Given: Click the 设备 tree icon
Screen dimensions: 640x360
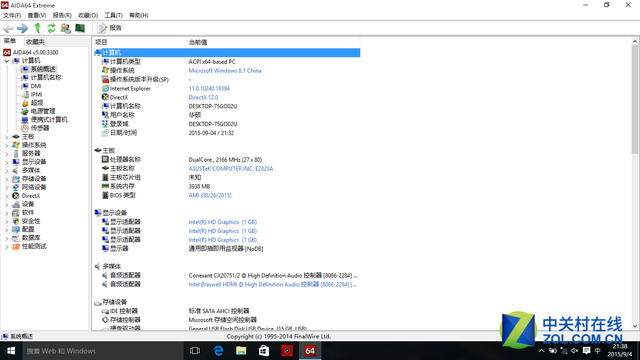Looking at the screenshot, I should click(x=16, y=204).
